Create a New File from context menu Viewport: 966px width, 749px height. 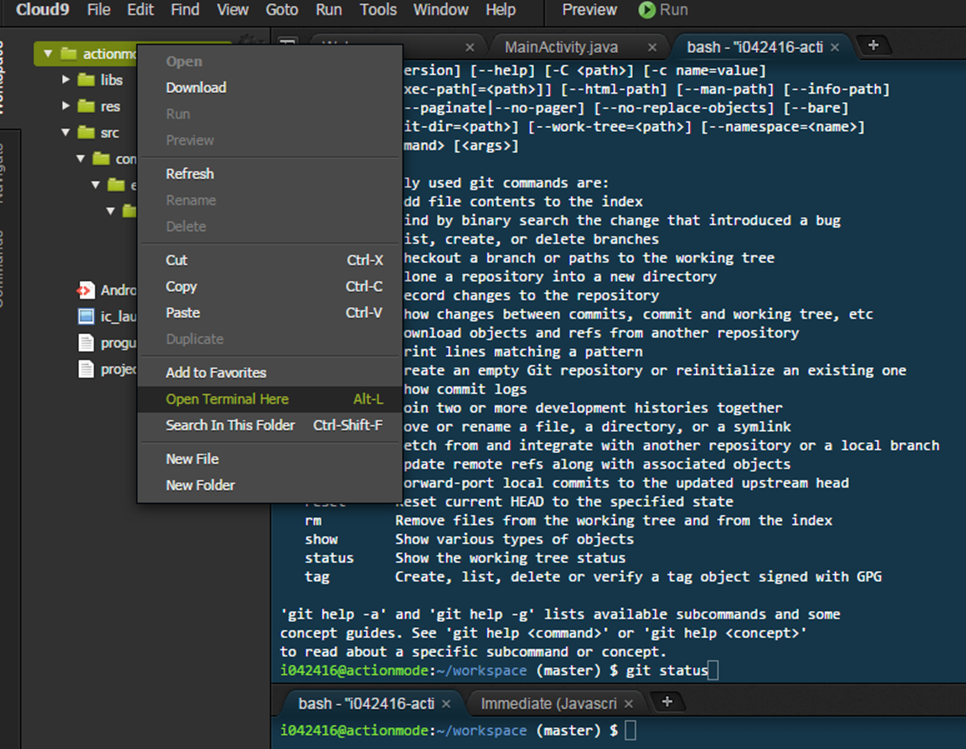pos(270,459)
